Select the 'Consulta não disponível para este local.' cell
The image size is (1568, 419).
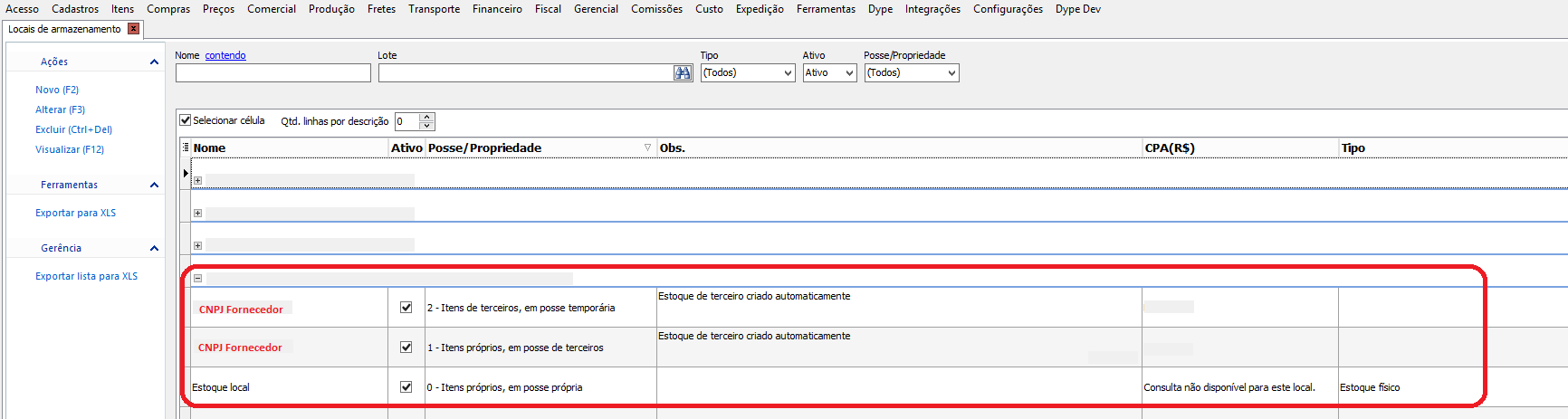point(1240,387)
